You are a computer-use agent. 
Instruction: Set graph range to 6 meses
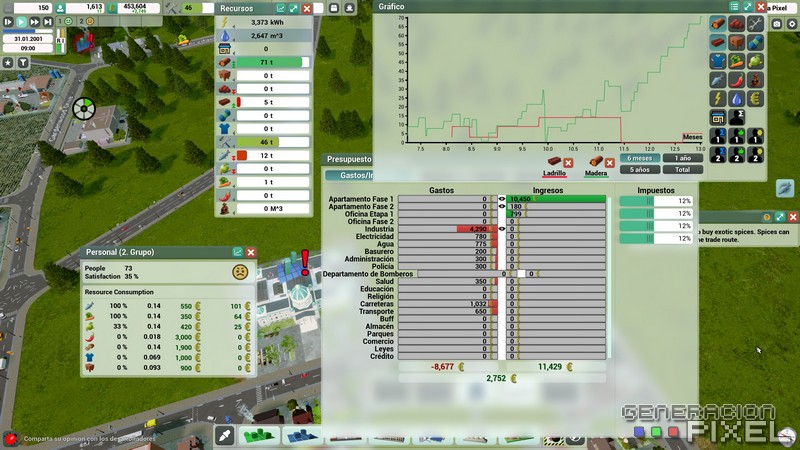(x=640, y=158)
